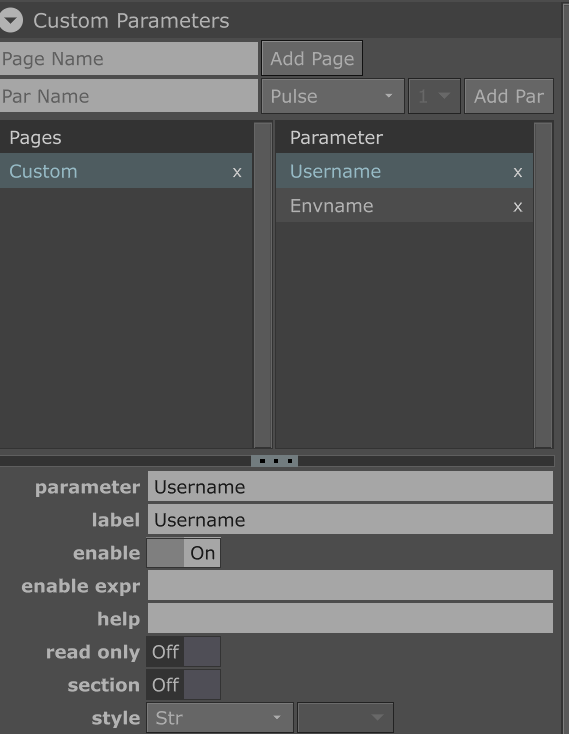Click the Parameter list scrollbar

[x=543, y=285]
